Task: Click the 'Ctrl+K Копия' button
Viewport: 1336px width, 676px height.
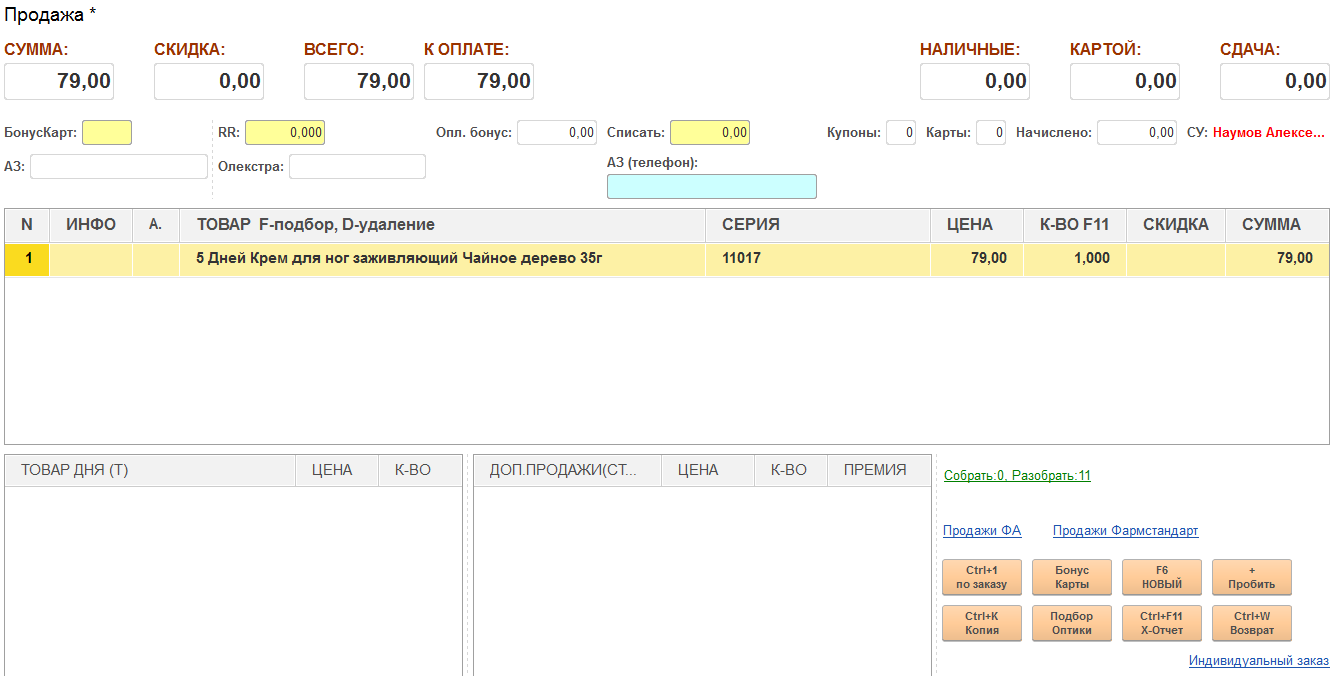Action: coord(982,623)
